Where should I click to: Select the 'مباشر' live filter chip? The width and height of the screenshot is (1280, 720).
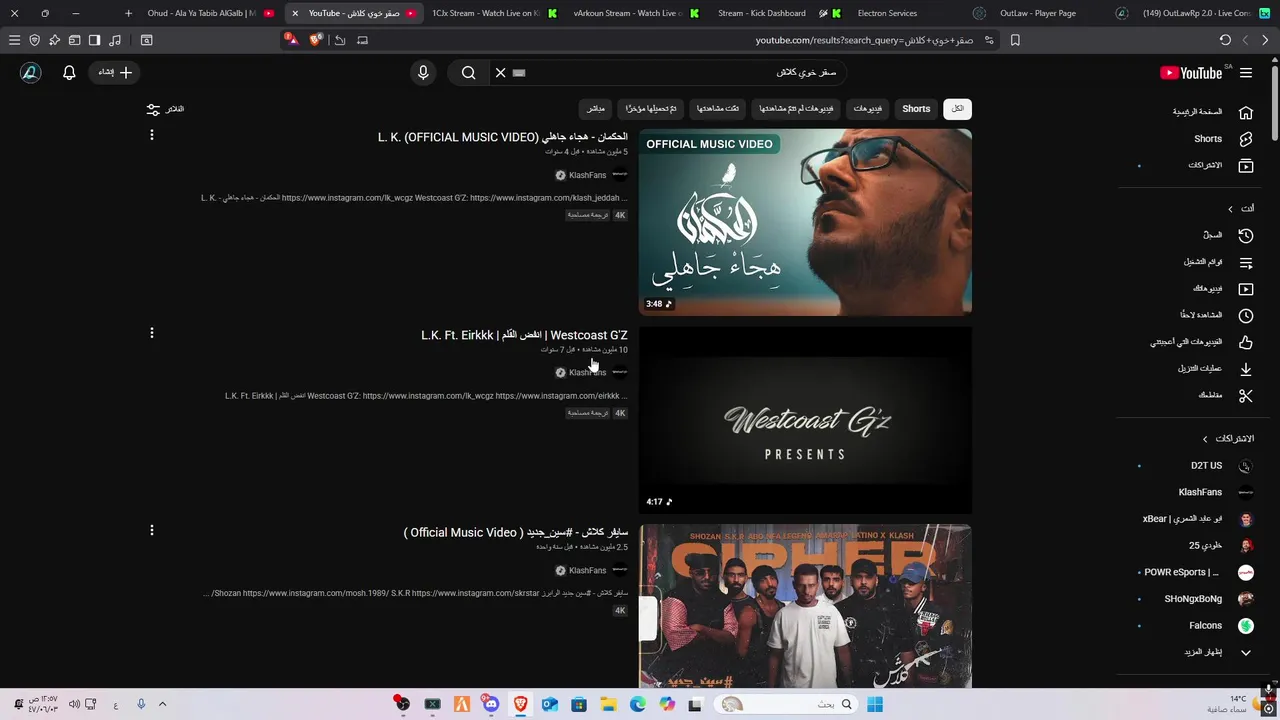[x=595, y=109]
